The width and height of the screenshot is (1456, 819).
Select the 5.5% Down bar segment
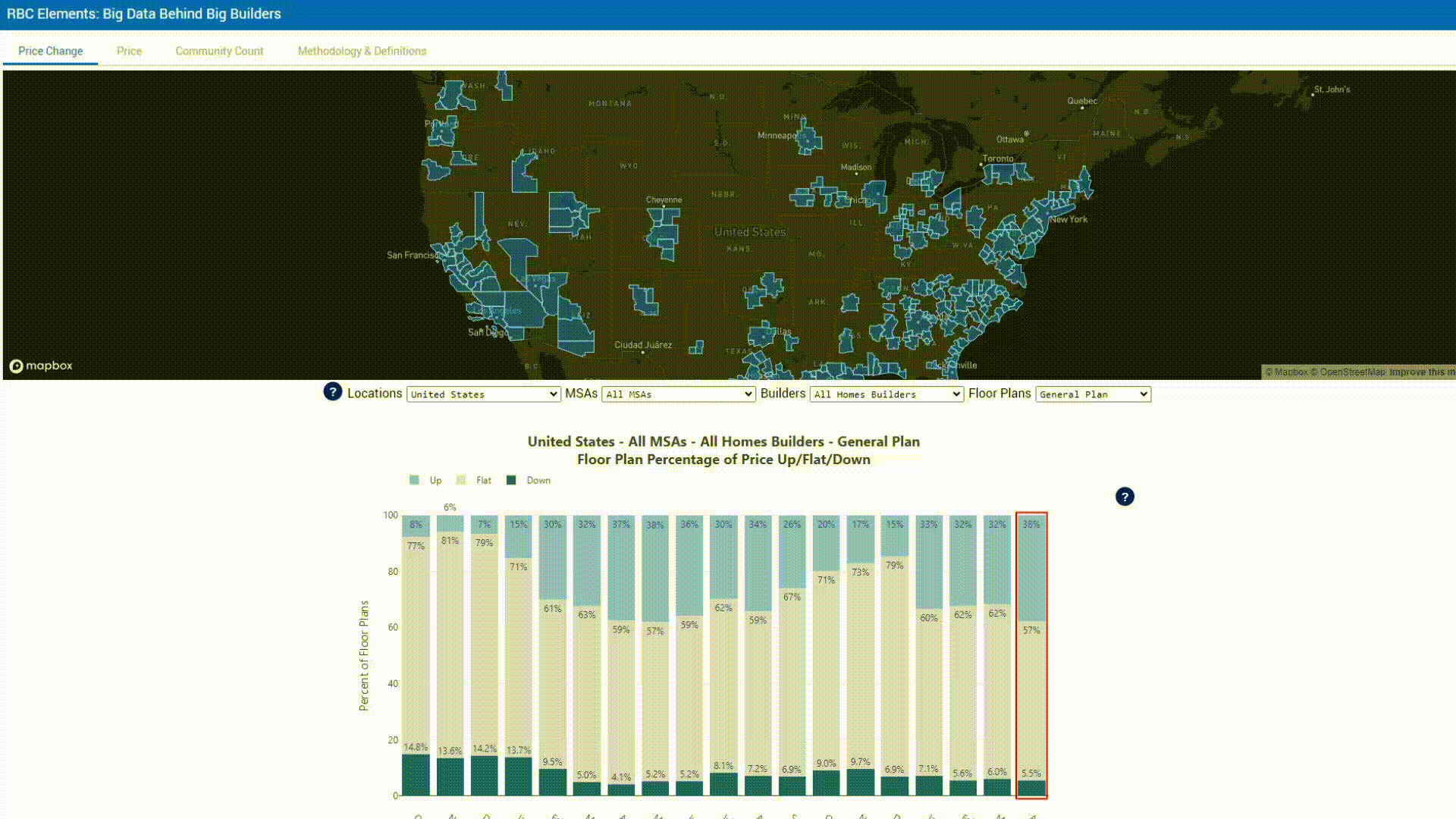[1031, 788]
